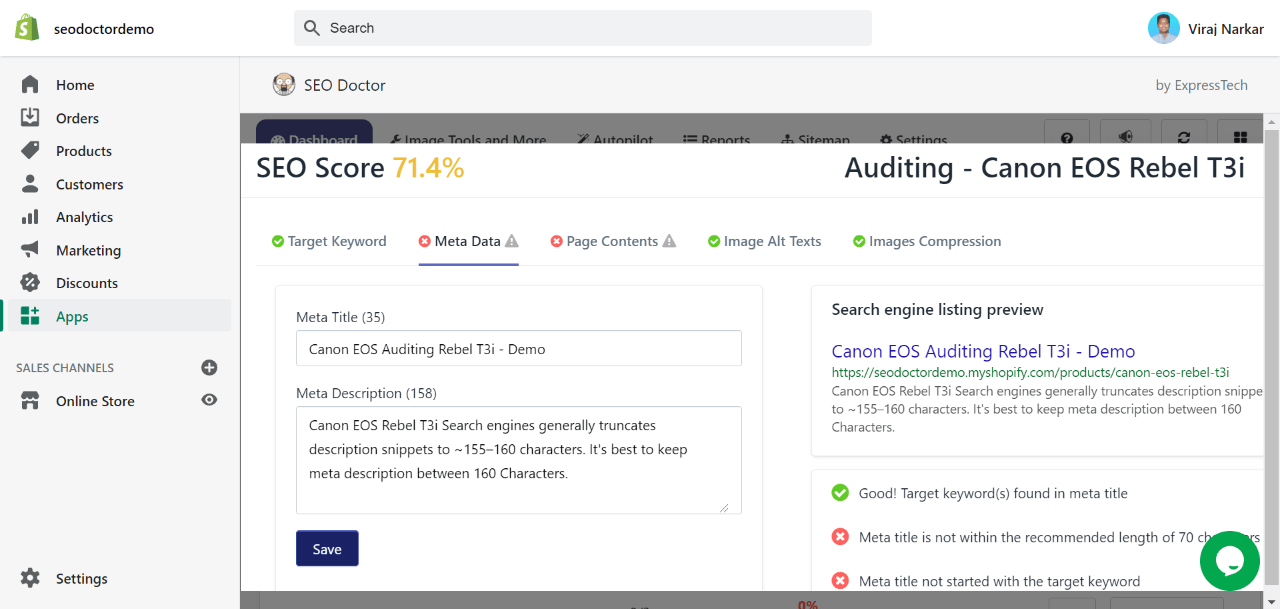Open Customers using the person icon
1280x609 pixels.
click(30, 184)
